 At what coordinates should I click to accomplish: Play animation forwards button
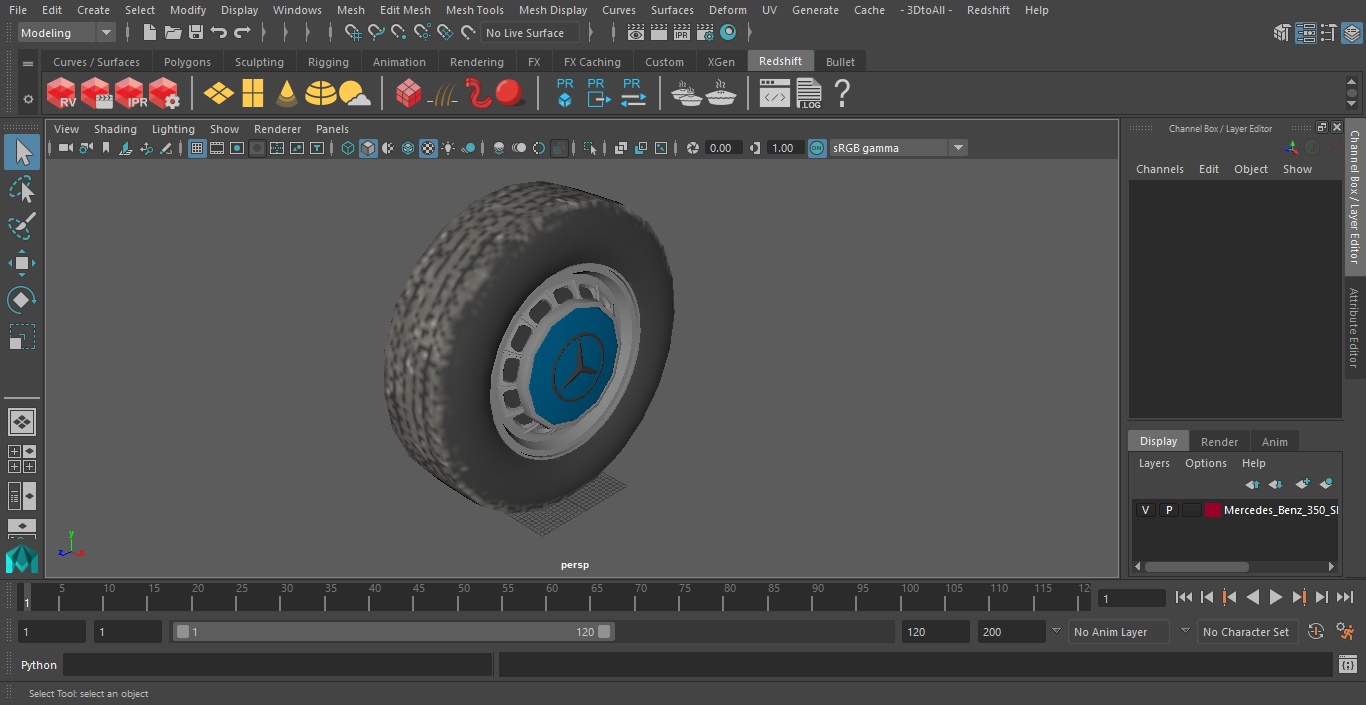click(x=1276, y=597)
